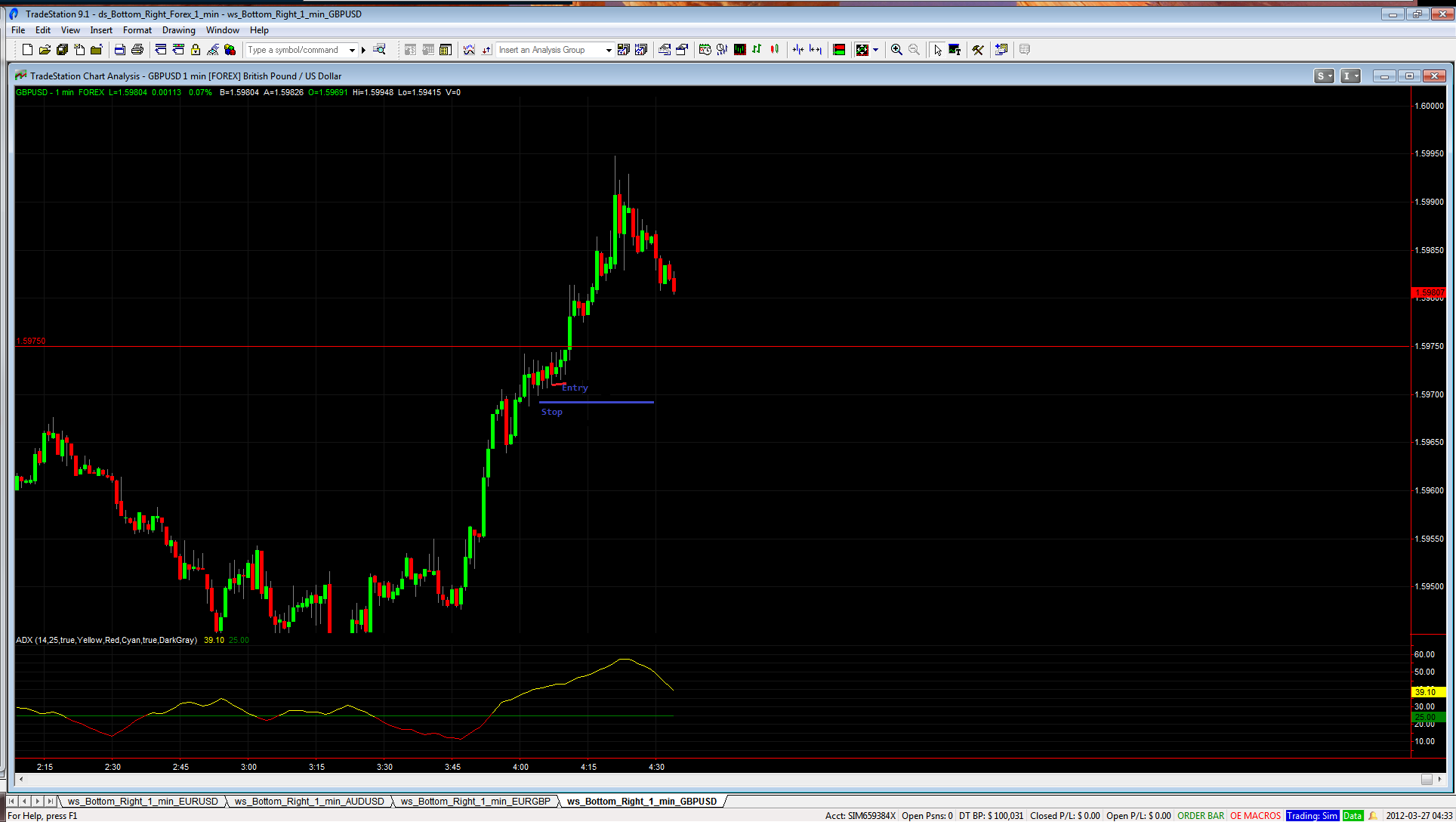Image resolution: width=1456 pixels, height=822 pixels.
Task: Click the Entry label on the chart
Action: [x=575, y=388]
